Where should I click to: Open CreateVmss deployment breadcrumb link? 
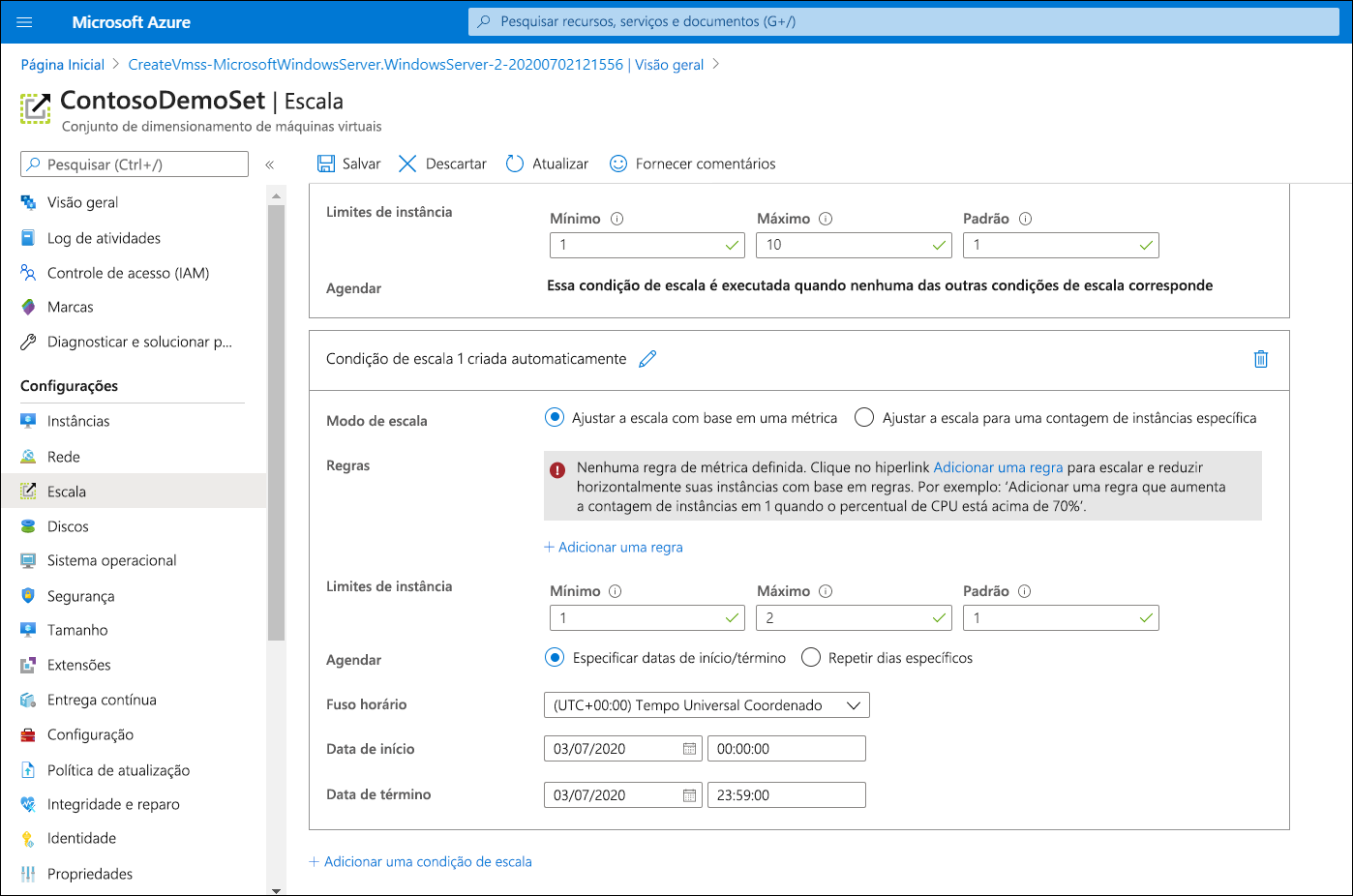[416, 65]
